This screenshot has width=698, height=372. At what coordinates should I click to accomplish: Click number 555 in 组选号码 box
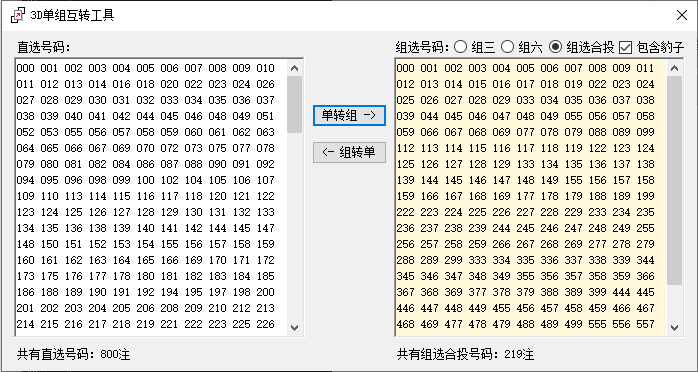pos(597,324)
